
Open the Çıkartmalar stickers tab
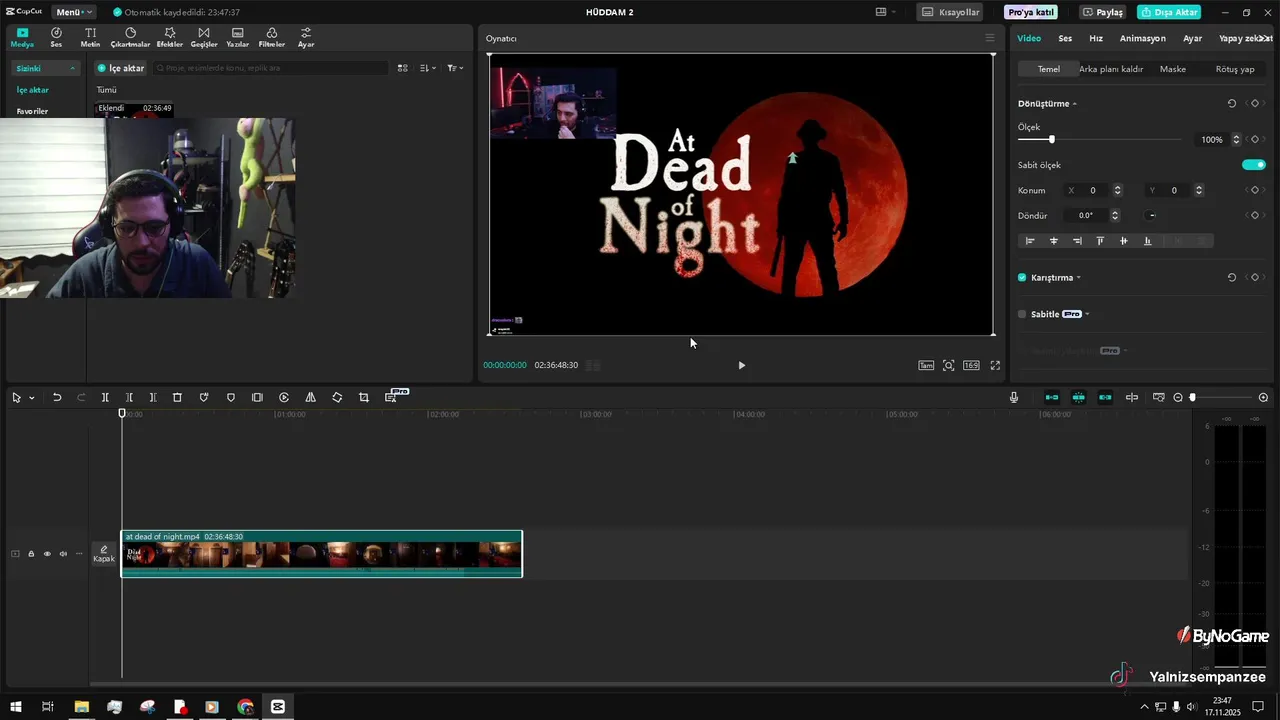pos(130,37)
